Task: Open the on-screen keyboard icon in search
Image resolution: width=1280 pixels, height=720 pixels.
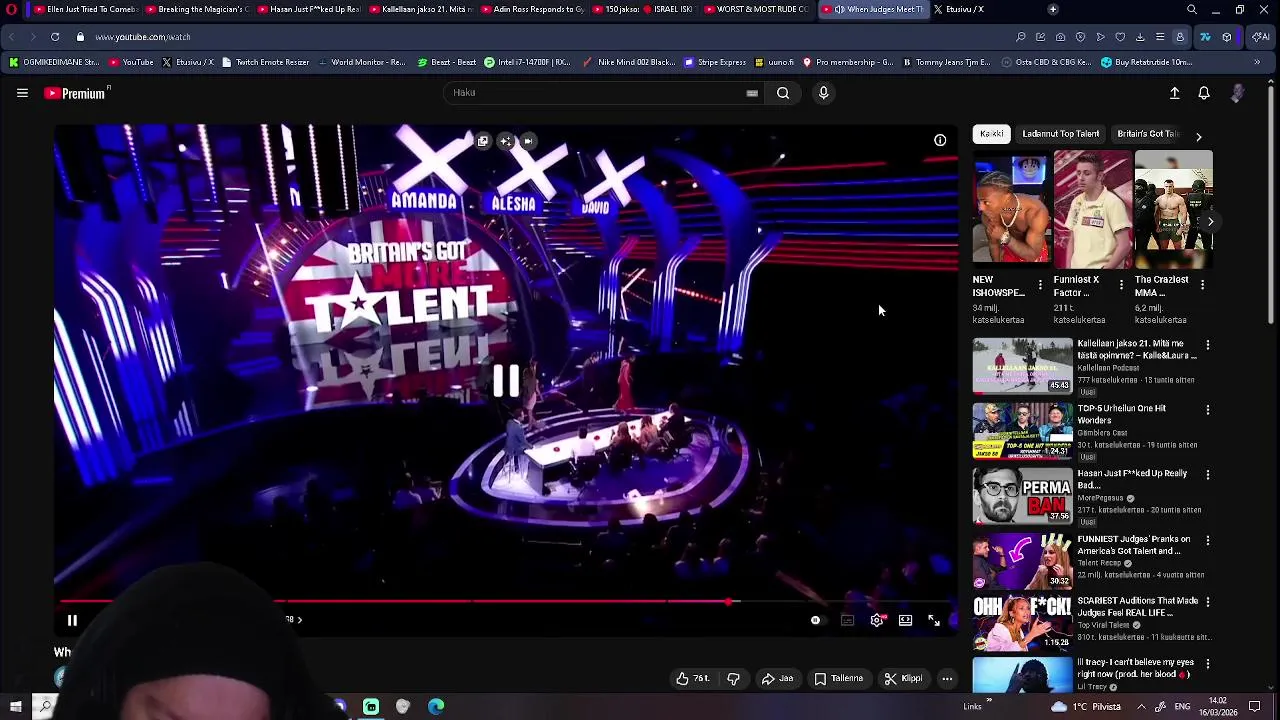Action: [752, 93]
